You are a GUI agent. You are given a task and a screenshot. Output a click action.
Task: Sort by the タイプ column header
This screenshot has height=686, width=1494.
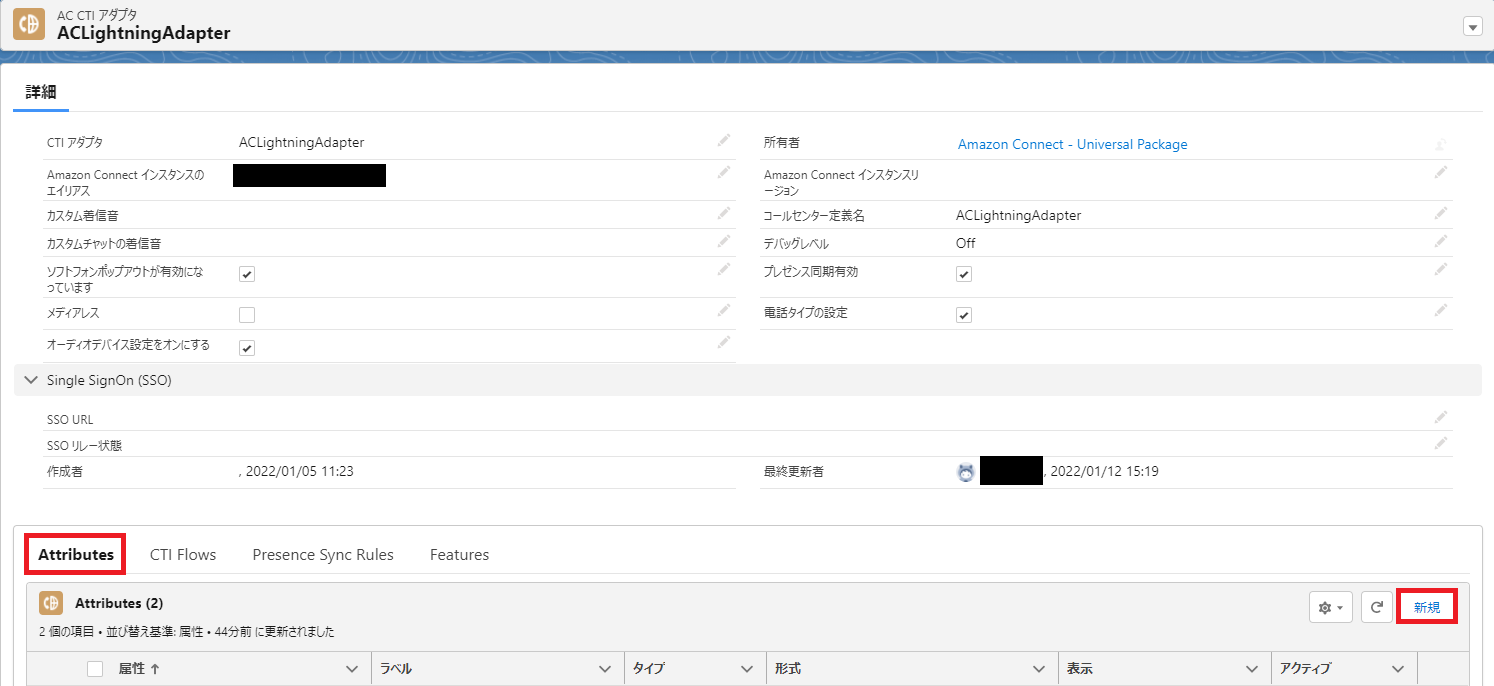(648, 669)
